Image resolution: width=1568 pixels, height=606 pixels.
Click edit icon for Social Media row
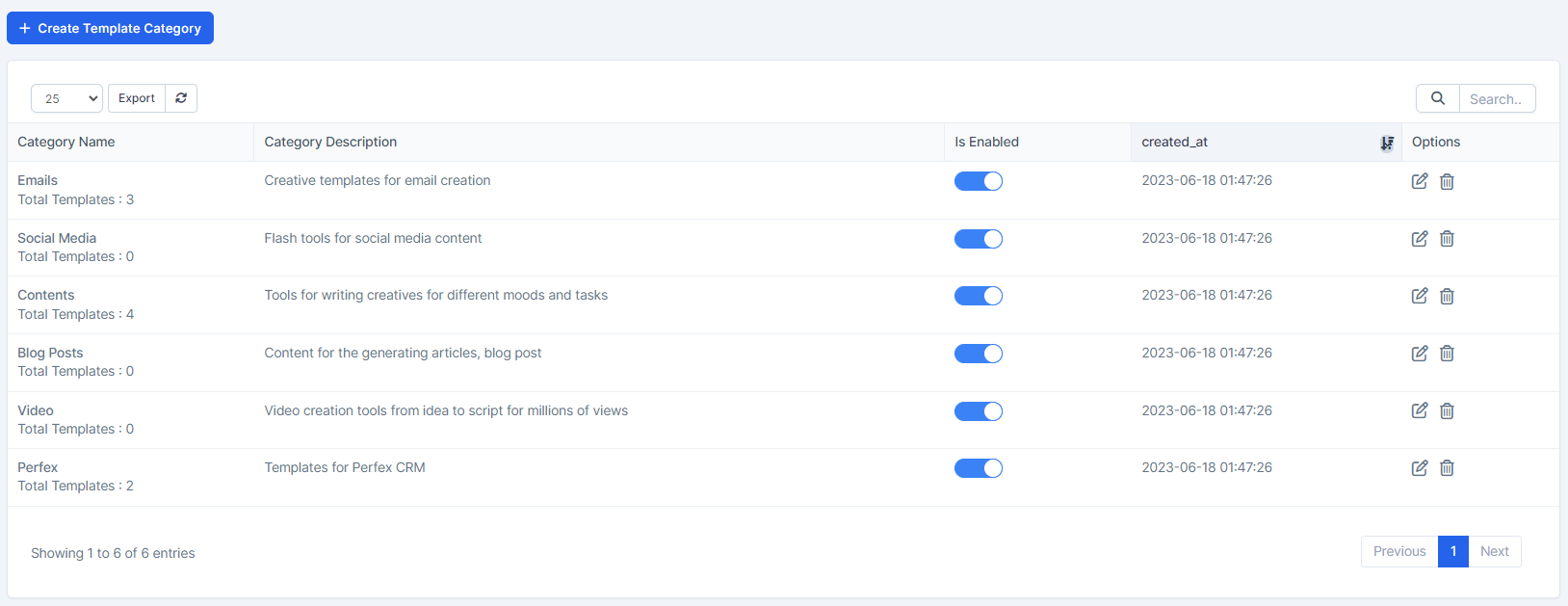[1419, 239]
